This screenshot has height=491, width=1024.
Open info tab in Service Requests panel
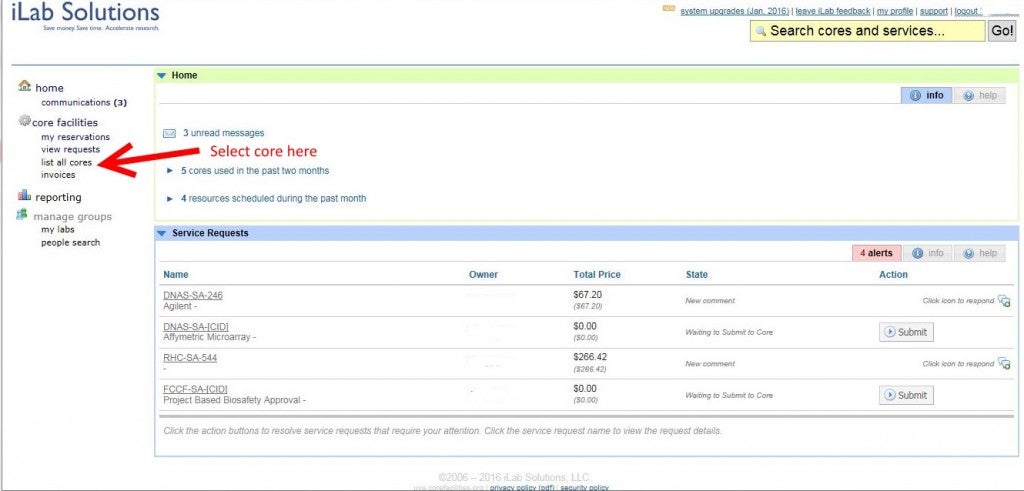[927, 253]
